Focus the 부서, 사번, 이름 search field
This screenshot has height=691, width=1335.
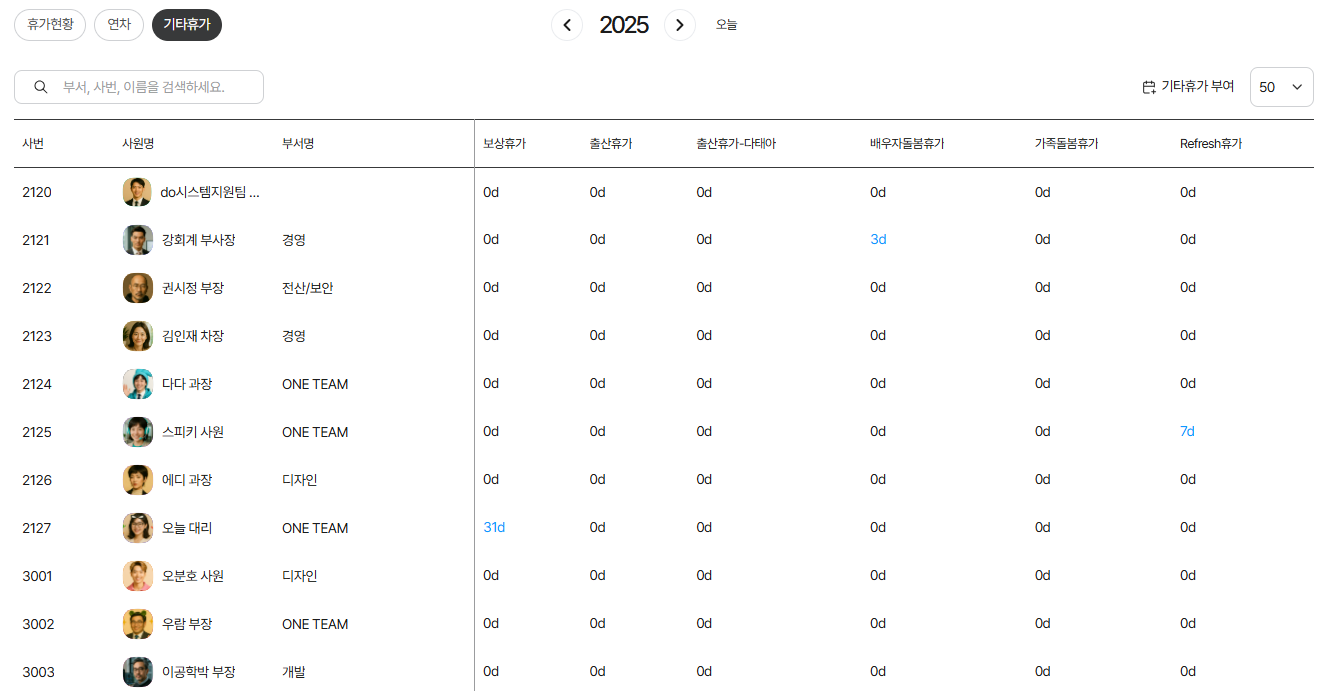click(150, 87)
